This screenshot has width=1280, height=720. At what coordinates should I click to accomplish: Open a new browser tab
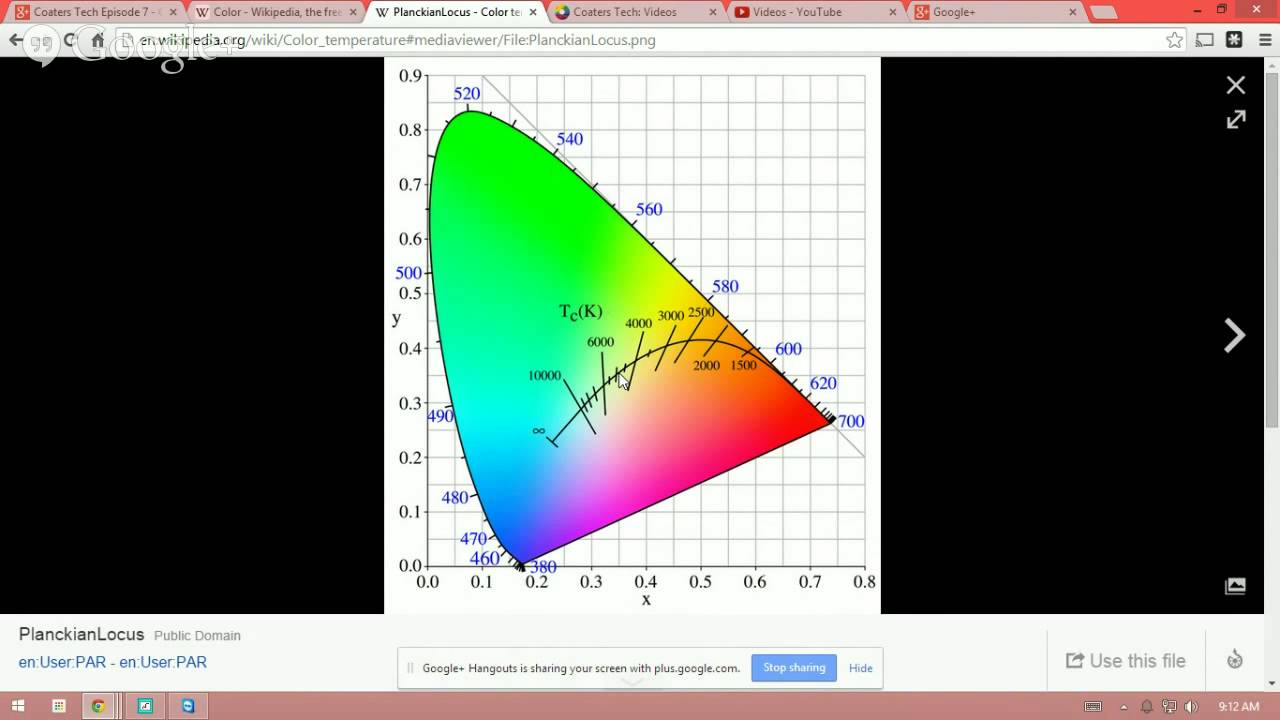tap(1102, 13)
